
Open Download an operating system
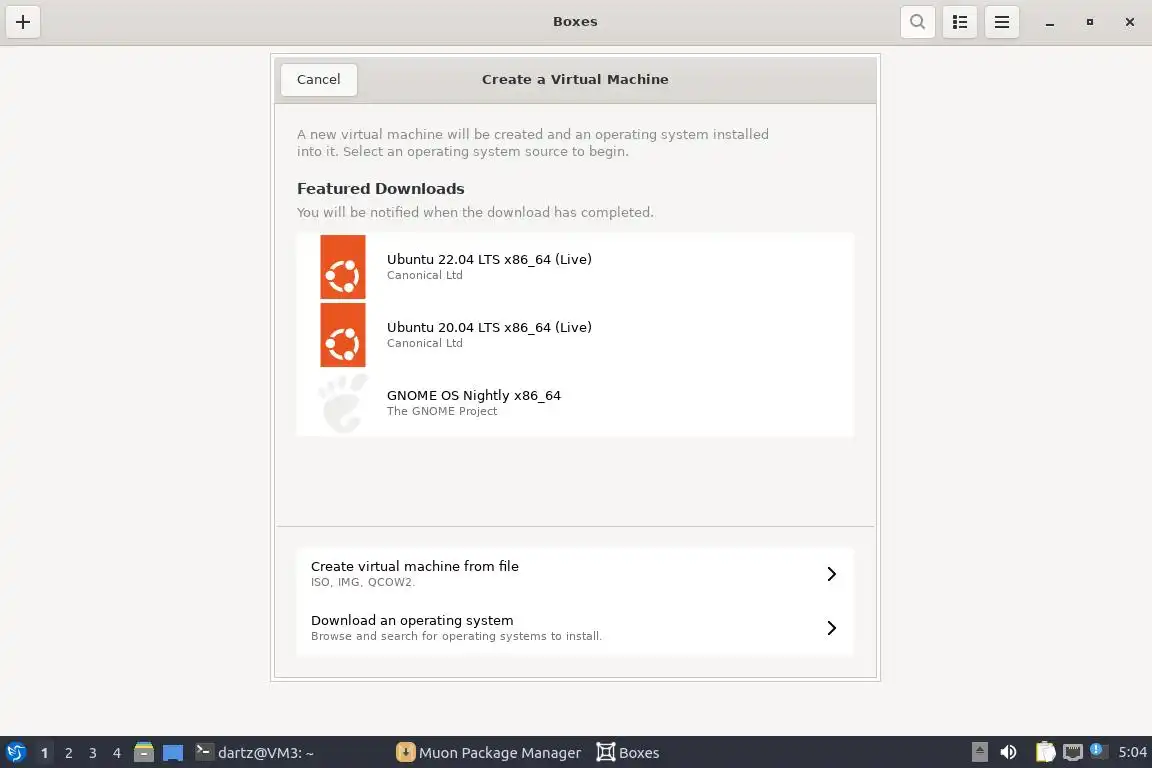click(x=575, y=628)
